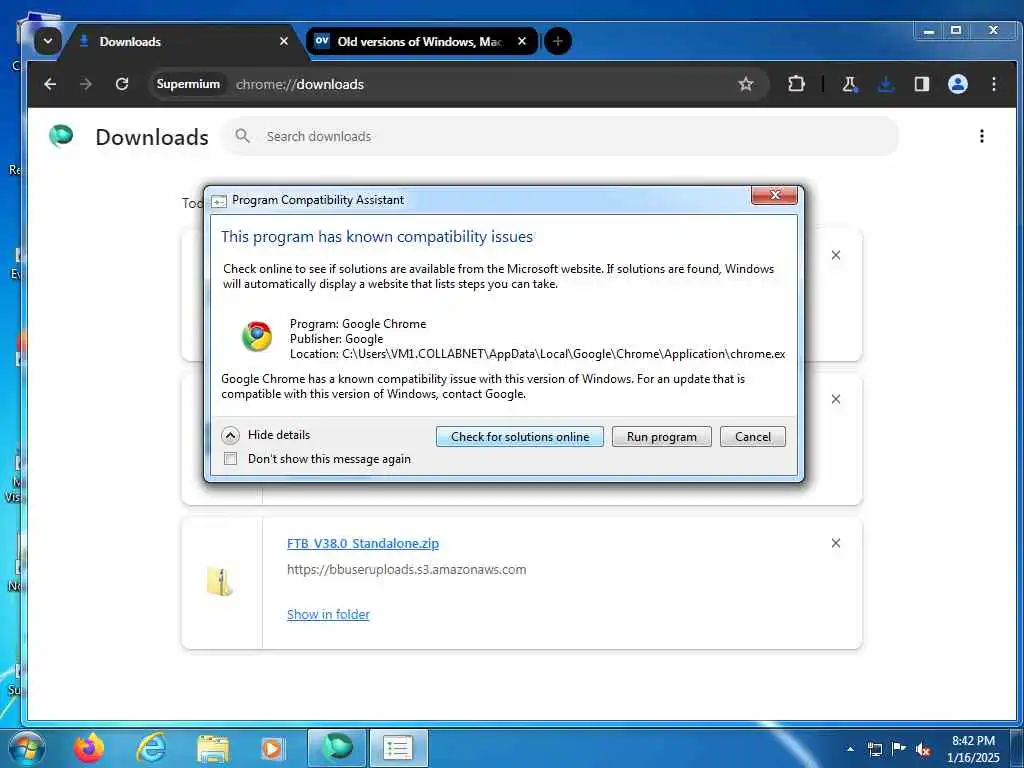Open Windows Media Player from taskbar

273,749
